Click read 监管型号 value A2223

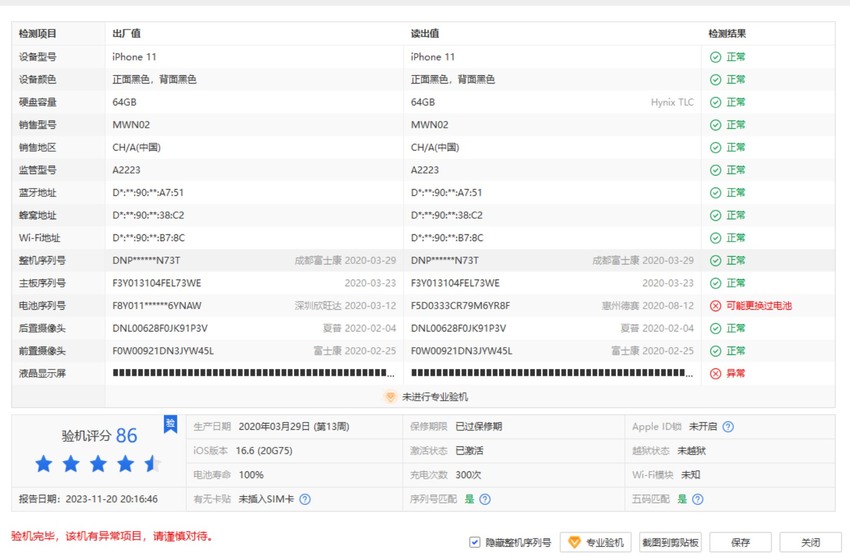pyautogui.click(x=424, y=170)
